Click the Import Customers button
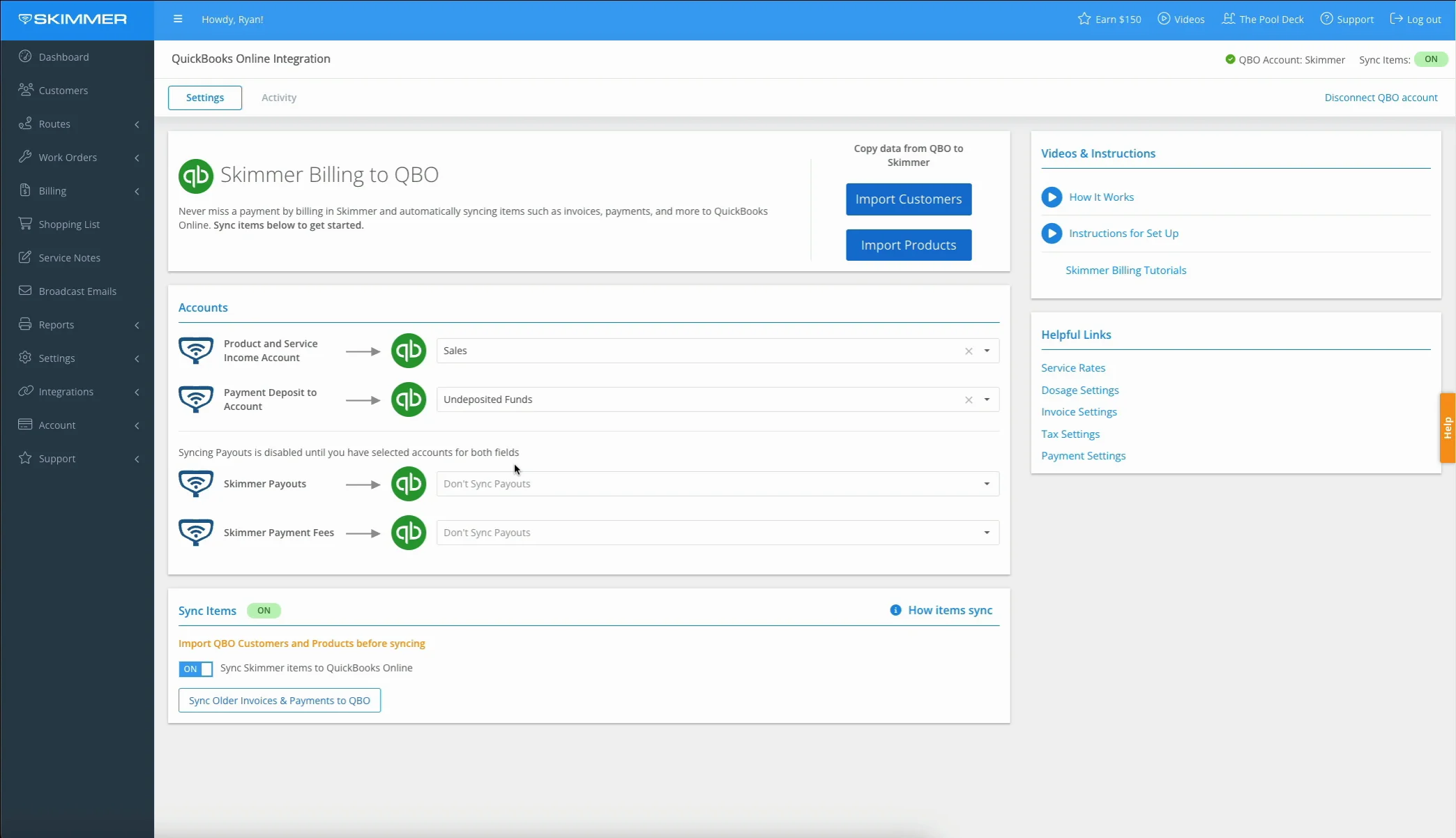Viewport: 1456px width, 838px height. (909, 199)
